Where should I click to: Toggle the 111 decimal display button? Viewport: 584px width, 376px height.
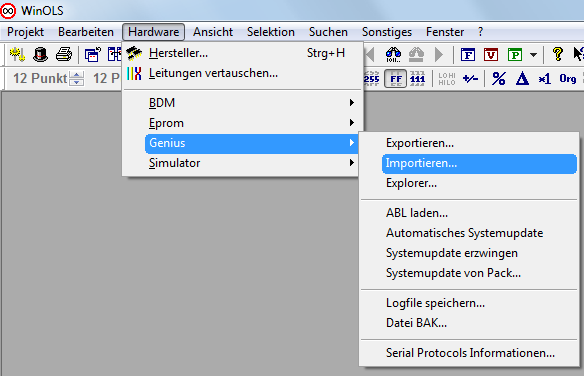pyautogui.click(x=418, y=79)
